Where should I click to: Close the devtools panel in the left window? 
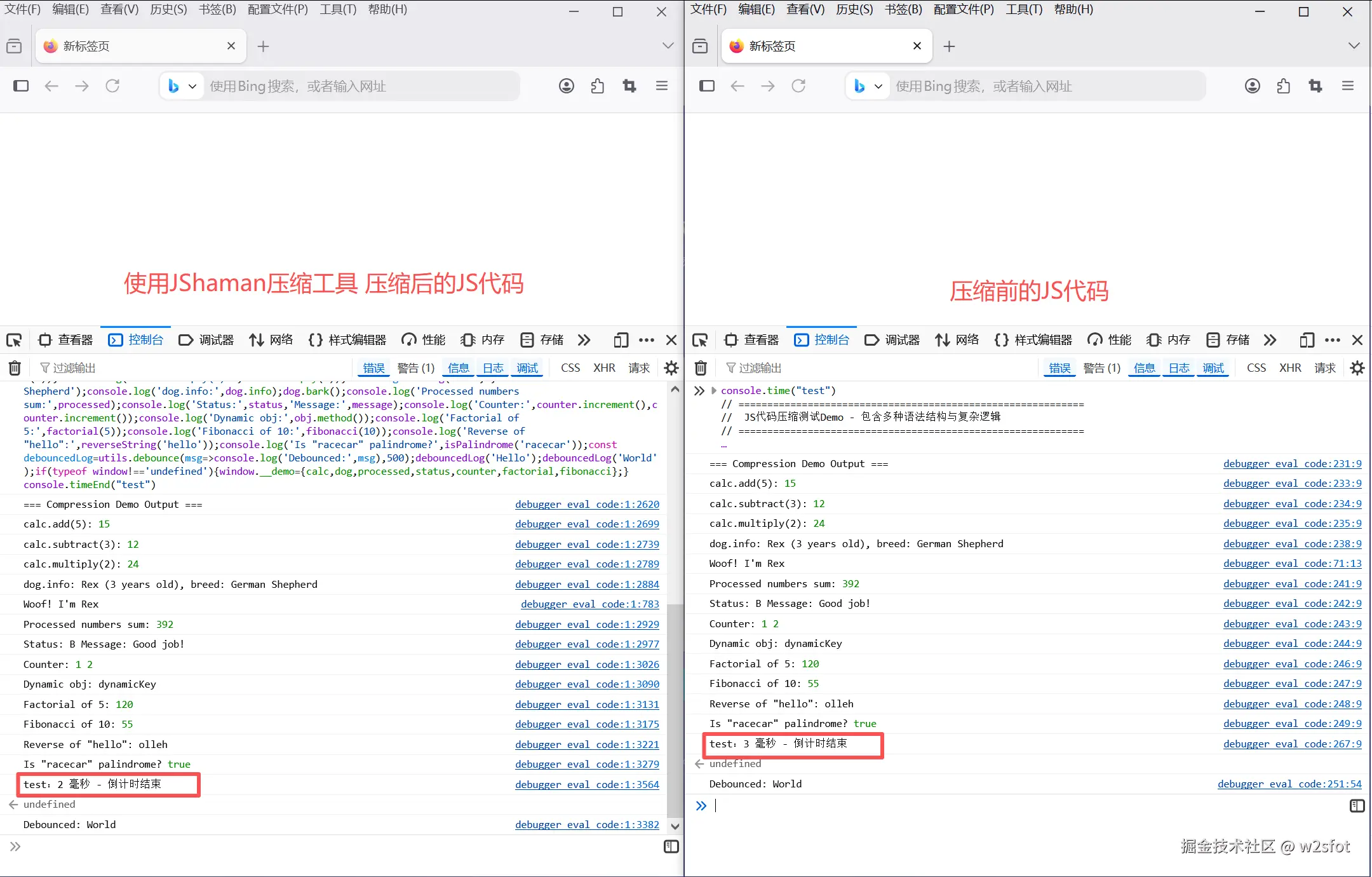coord(671,340)
